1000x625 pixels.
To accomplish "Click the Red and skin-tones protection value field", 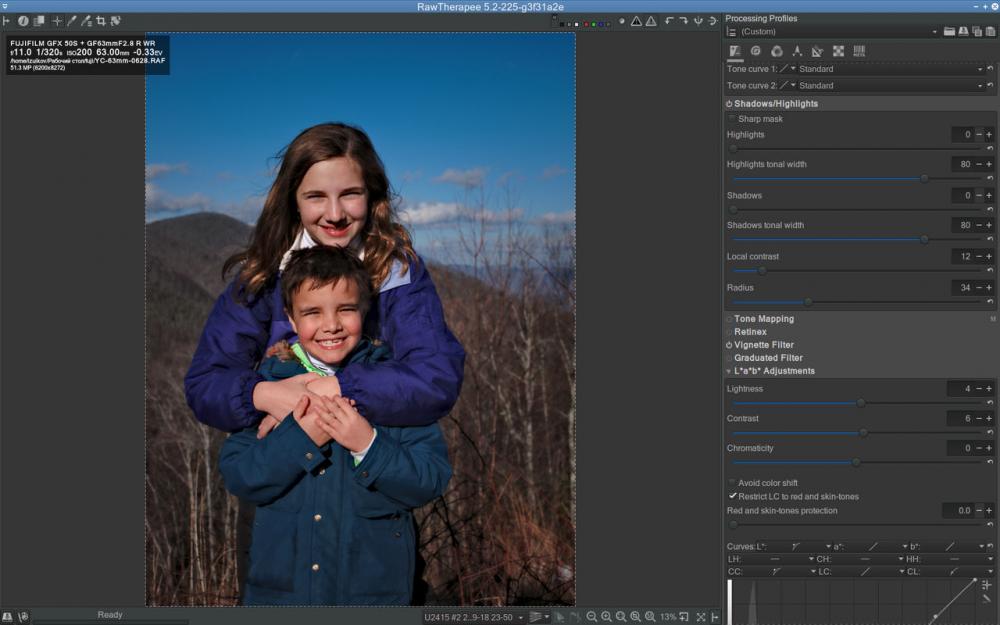I will coord(958,510).
